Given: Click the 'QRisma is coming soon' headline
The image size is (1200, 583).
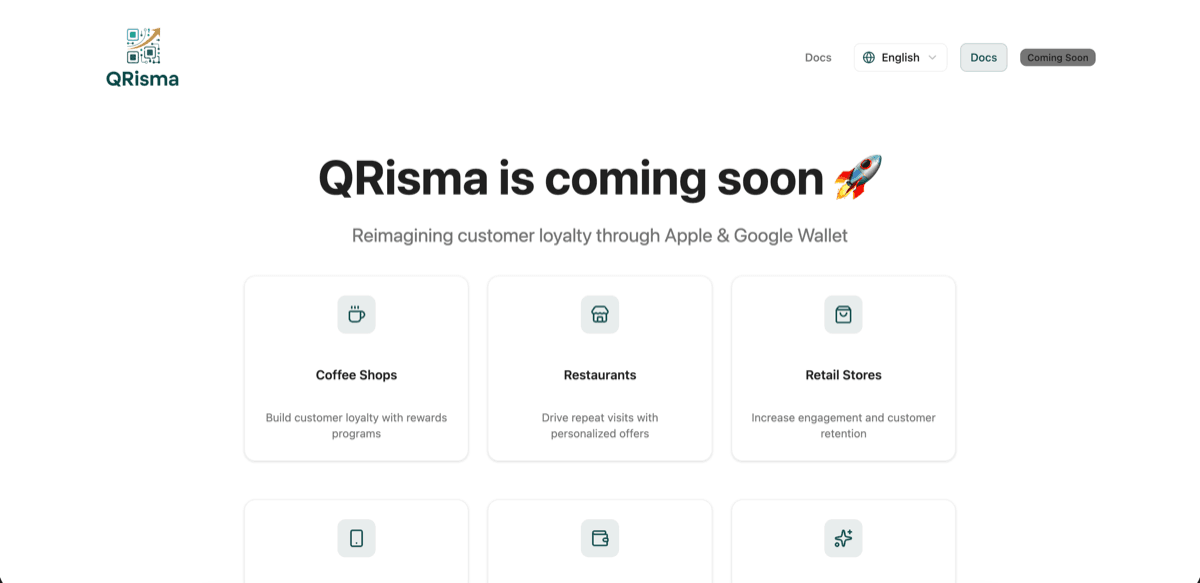Looking at the screenshot, I should coord(600,178).
